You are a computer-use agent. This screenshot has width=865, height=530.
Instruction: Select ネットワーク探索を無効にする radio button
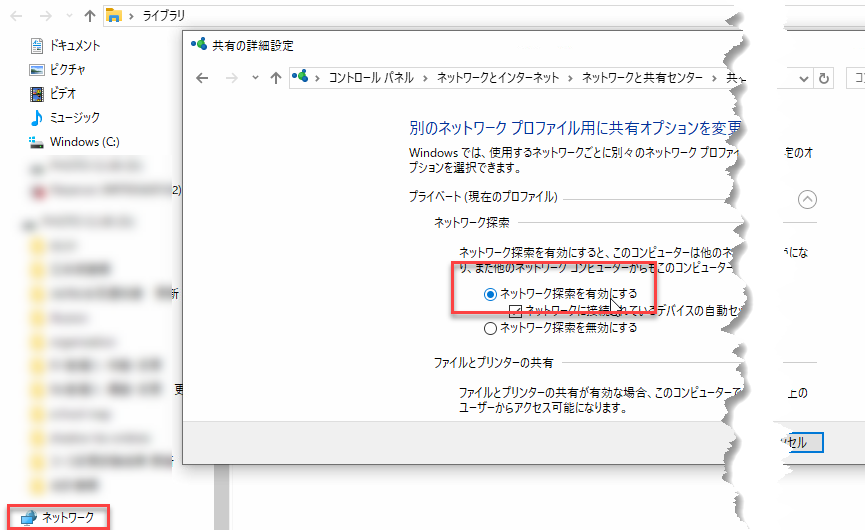[490, 327]
